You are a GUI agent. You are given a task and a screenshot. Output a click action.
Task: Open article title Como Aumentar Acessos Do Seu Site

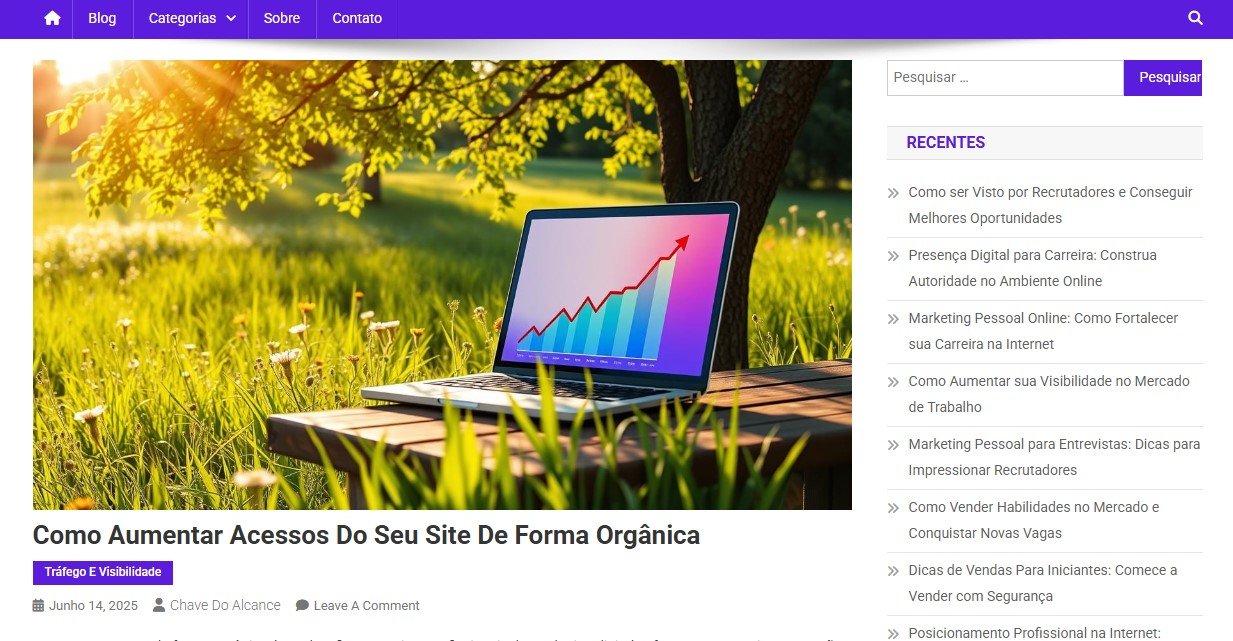(x=366, y=535)
